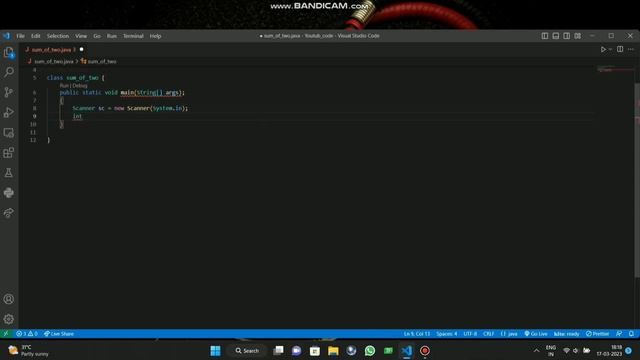Toggle the primary side bar
The width and height of the screenshot is (640, 360).
[544, 36]
